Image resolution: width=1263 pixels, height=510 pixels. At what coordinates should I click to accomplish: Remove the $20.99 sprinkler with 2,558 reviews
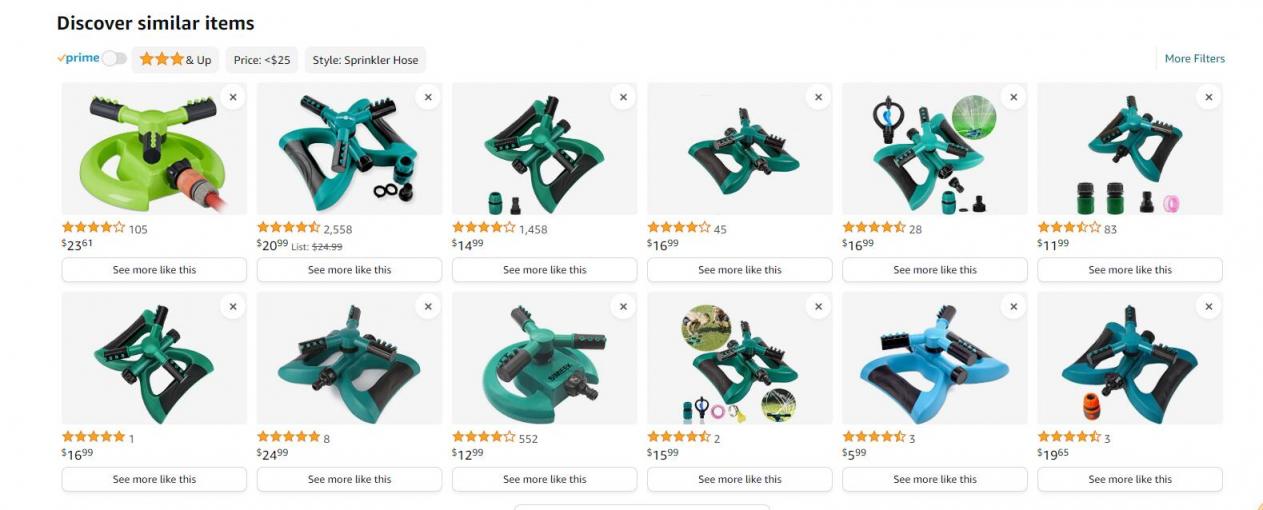point(428,97)
